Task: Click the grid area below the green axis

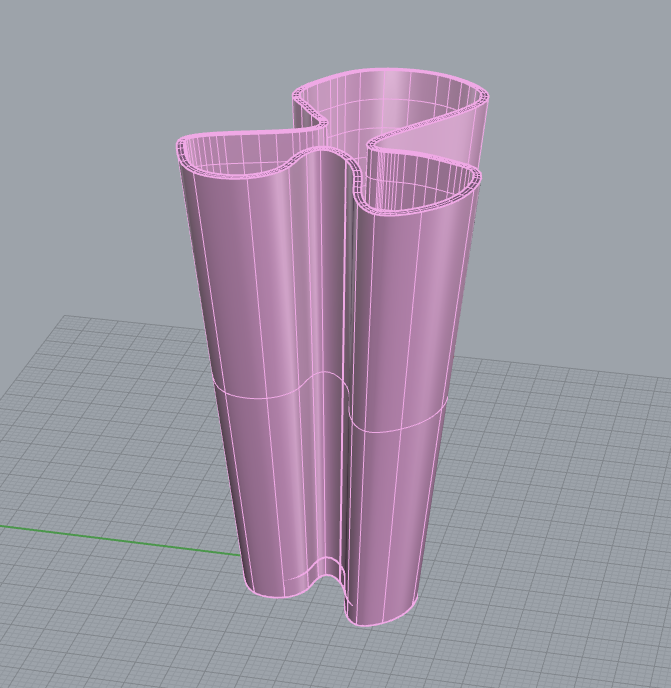Action: [120, 620]
